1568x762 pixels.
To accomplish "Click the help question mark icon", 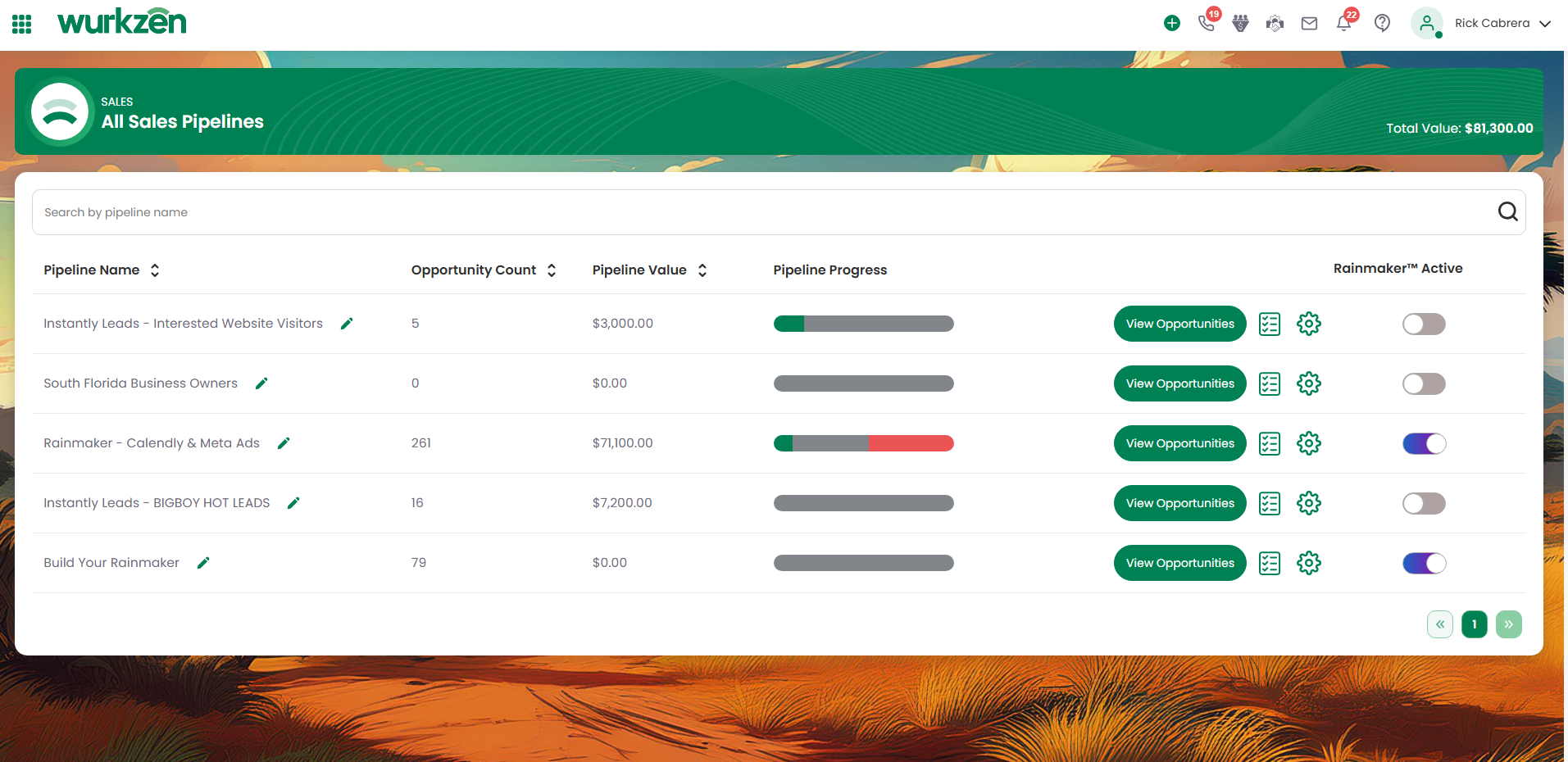I will pos(1382,23).
